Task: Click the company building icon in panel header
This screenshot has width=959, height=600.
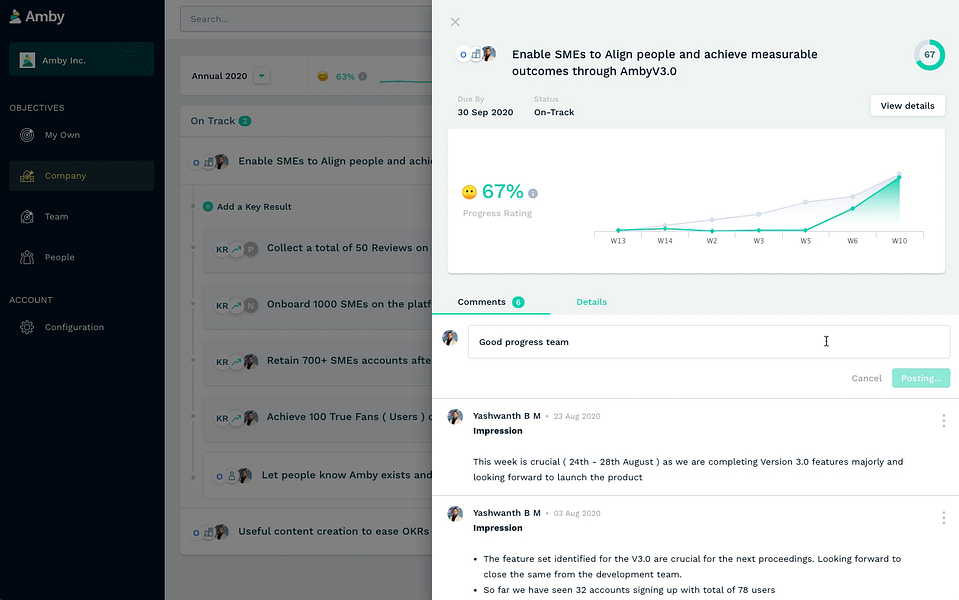Action: click(x=476, y=54)
